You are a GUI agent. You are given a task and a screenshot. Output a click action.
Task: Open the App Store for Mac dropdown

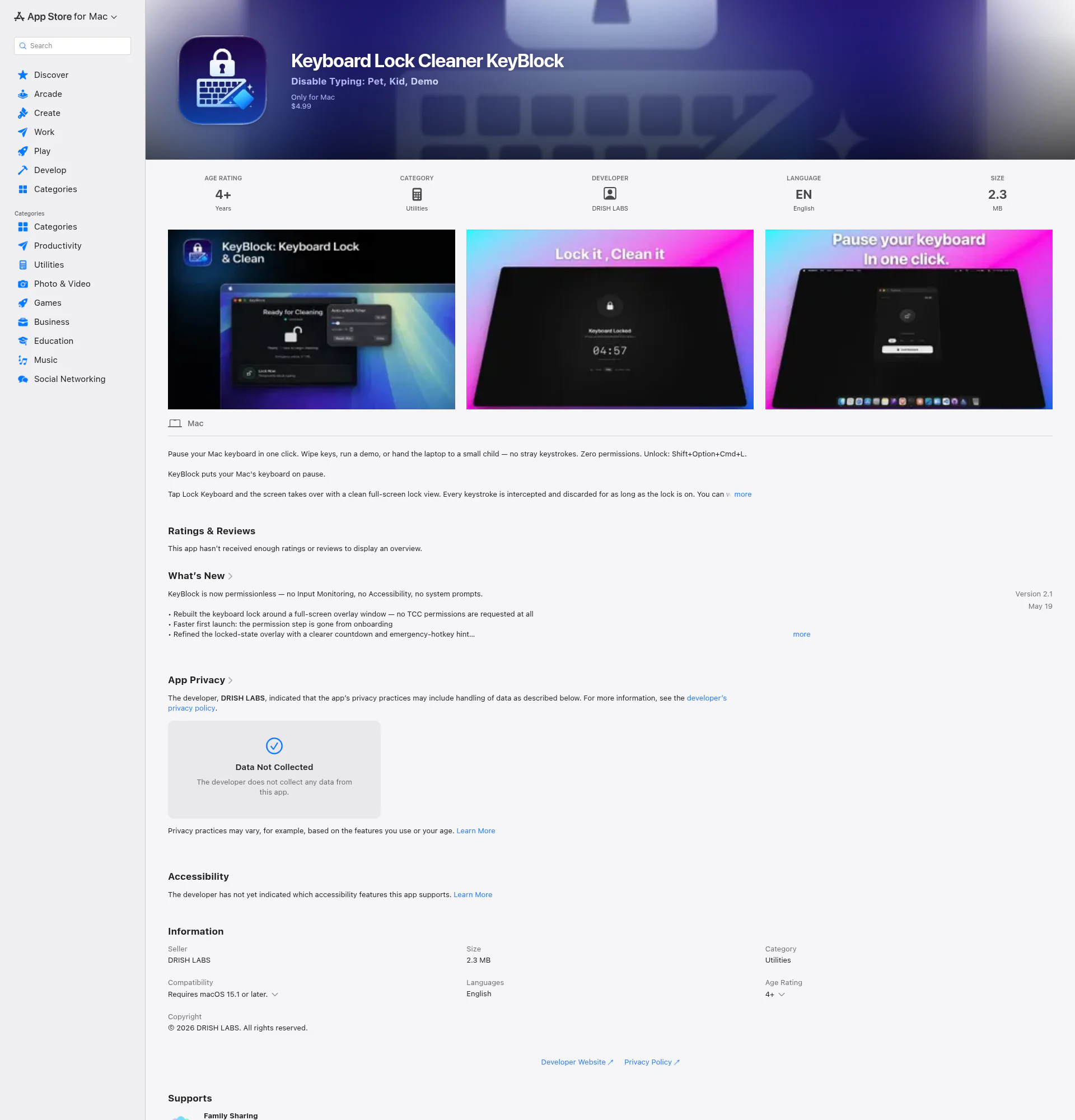66,17
